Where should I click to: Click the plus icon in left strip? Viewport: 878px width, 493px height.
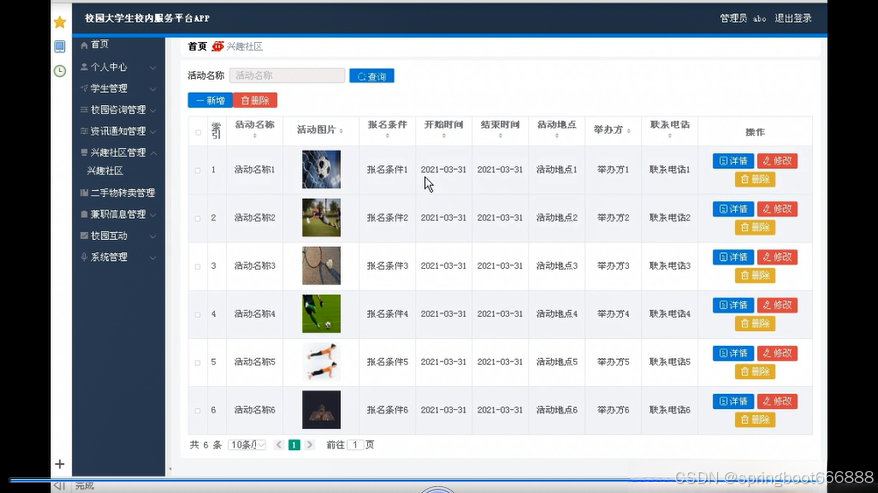[60, 464]
